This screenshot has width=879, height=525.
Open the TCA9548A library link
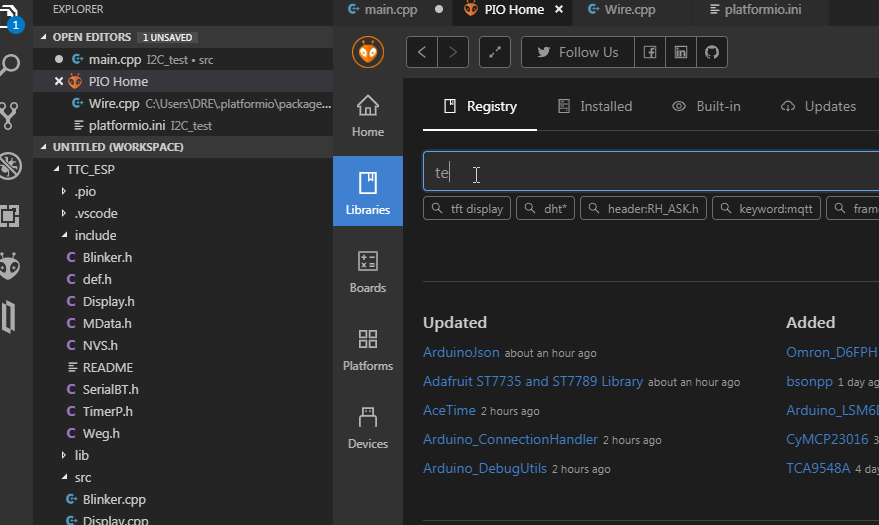(818, 468)
